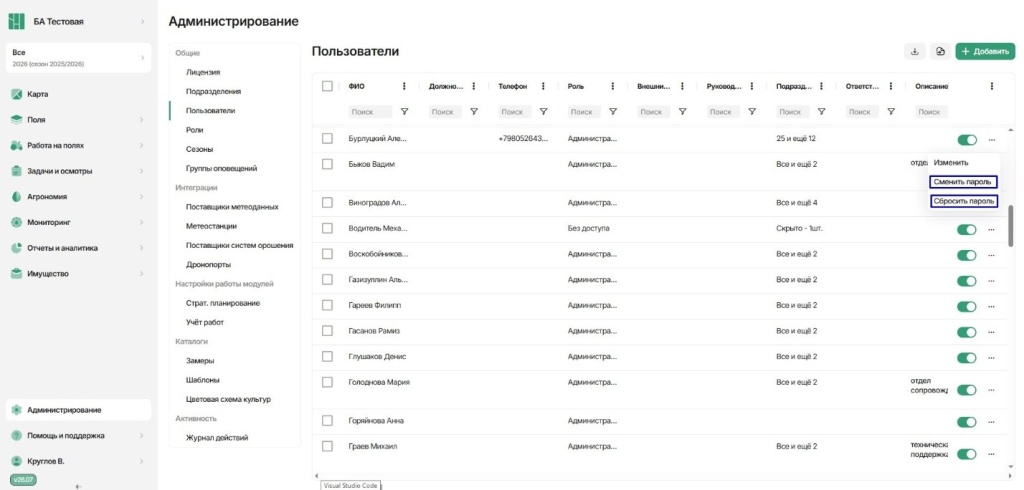
Task: Tick the select-all checkbox in table header
Action: click(x=327, y=86)
